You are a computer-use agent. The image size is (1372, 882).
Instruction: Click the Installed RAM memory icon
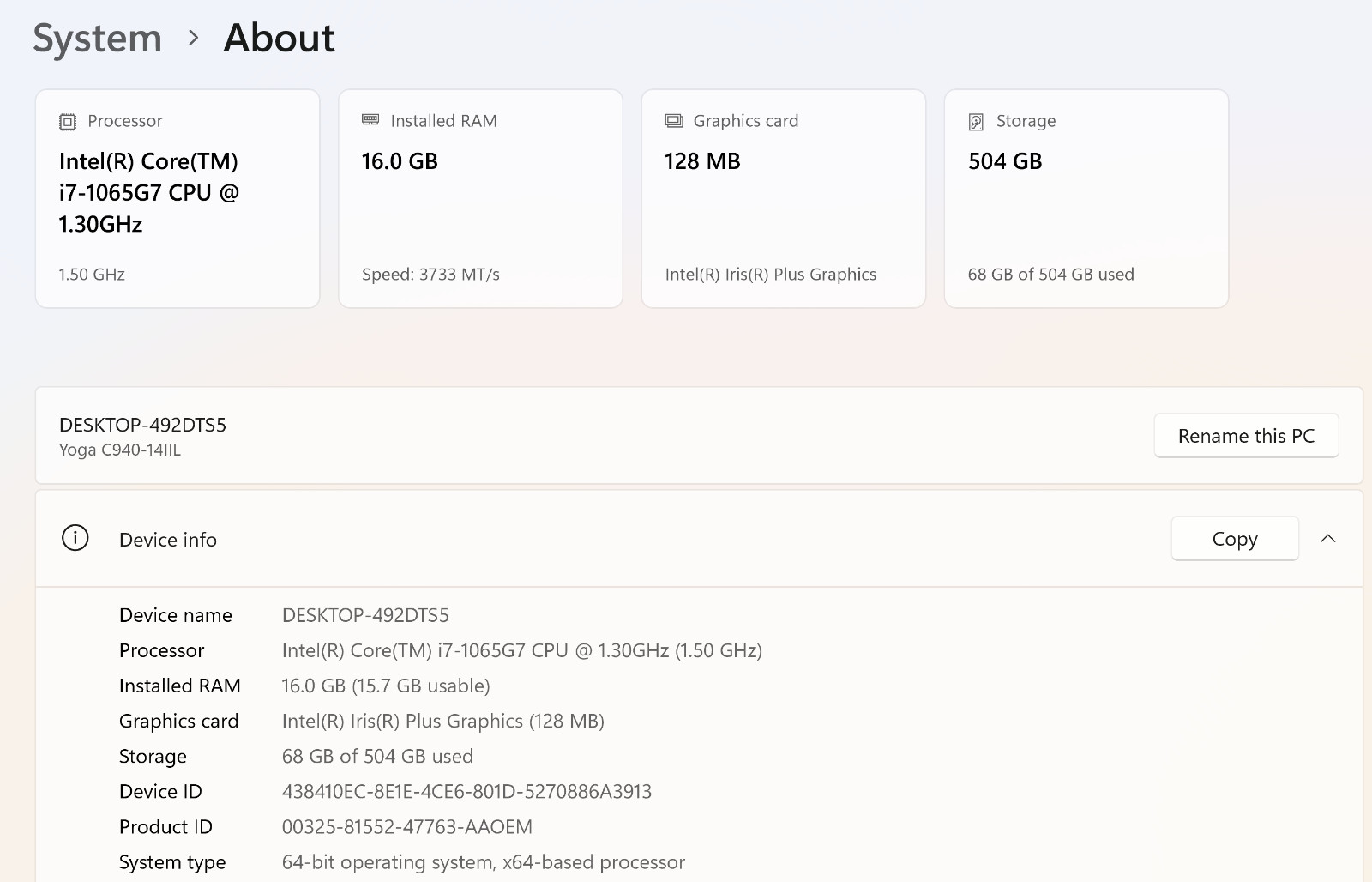click(370, 119)
